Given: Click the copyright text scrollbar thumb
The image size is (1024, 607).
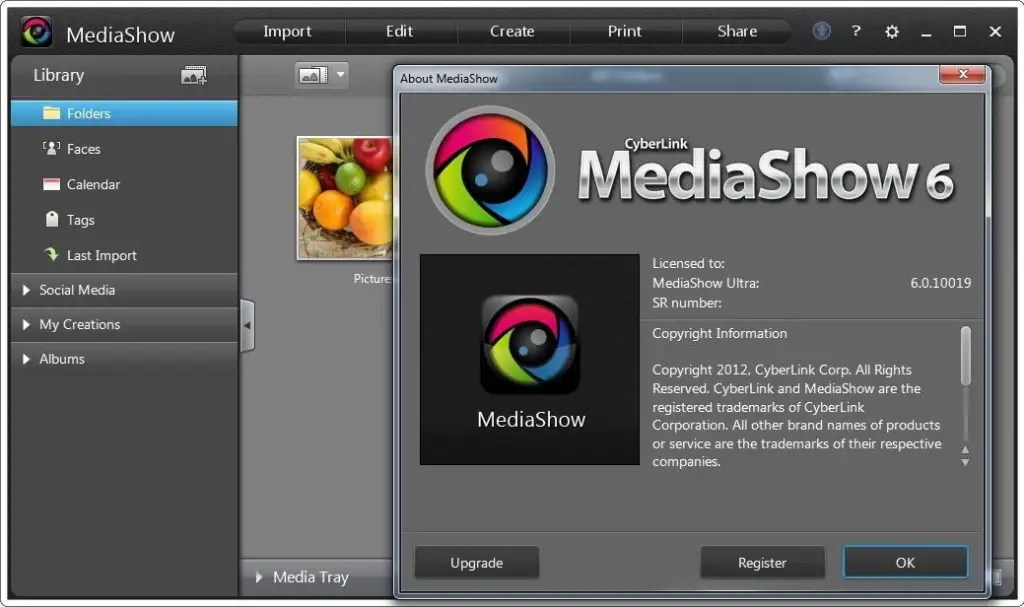Looking at the screenshot, I should tap(965, 356).
